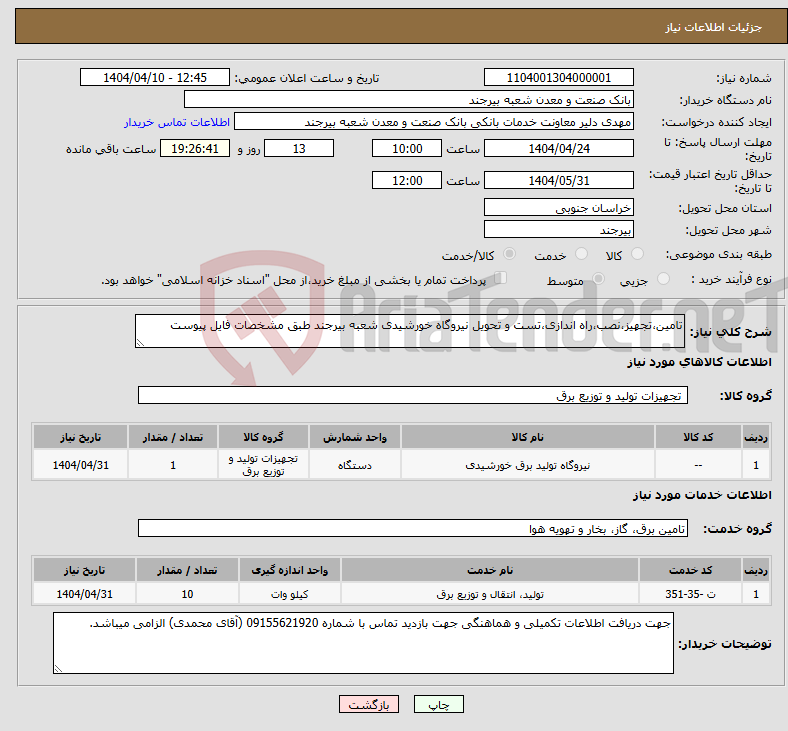This screenshot has height=731, width=788.
Task: Select the کالا radio button
Action: pos(637,254)
